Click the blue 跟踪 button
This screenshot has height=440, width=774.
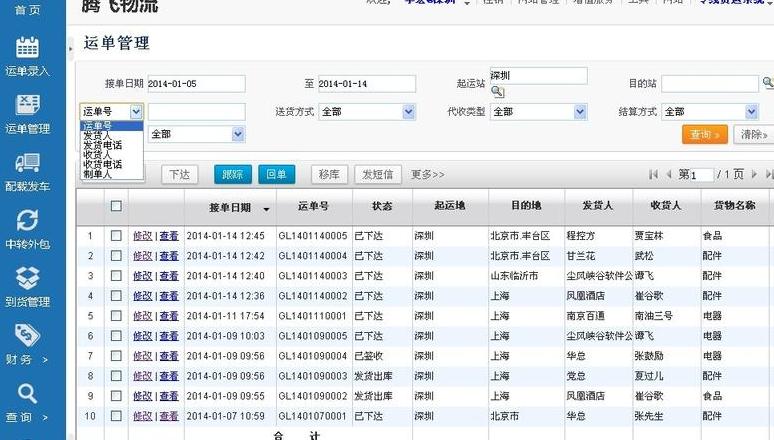(x=232, y=174)
